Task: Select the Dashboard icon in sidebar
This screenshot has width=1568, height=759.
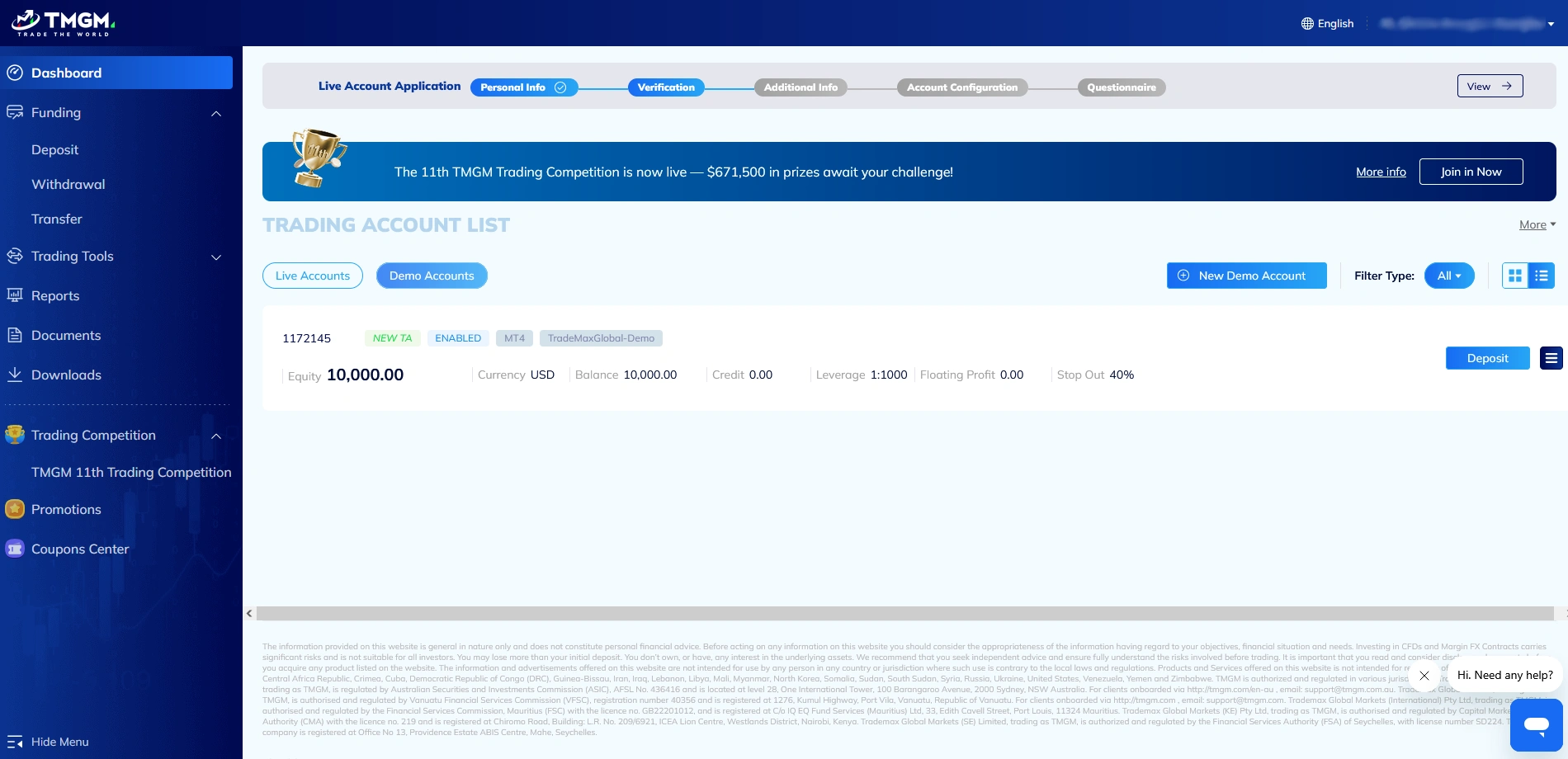Action: pos(15,73)
